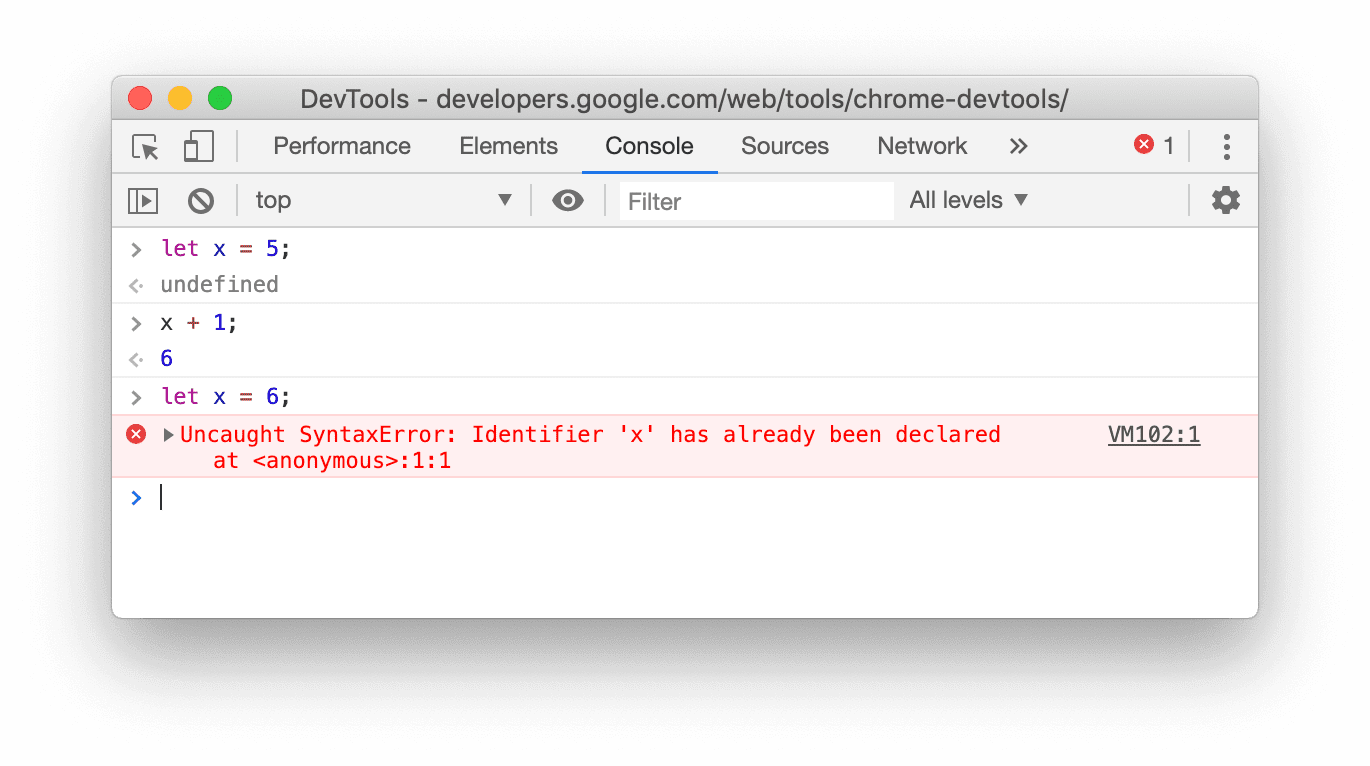This screenshot has height=766, width=1370.
Task: Expand the SyntaxError message details
Action: point(167,434)
